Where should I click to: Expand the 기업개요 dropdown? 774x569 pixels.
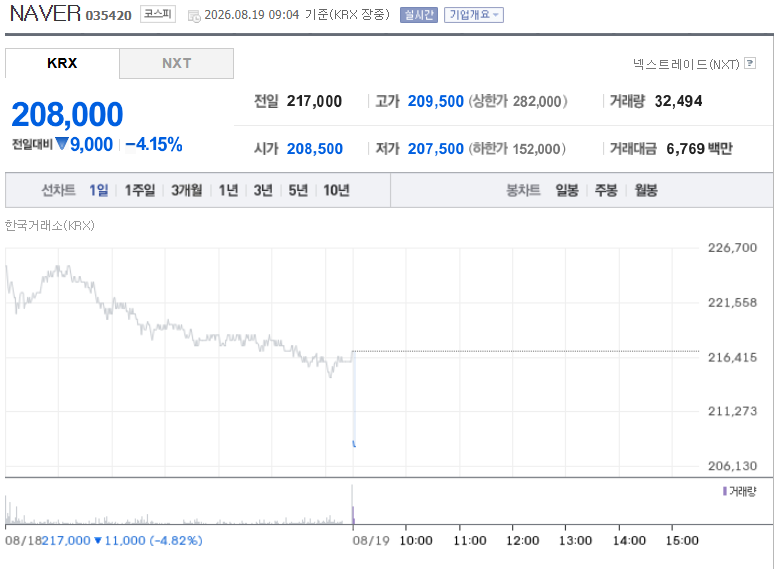473,15
